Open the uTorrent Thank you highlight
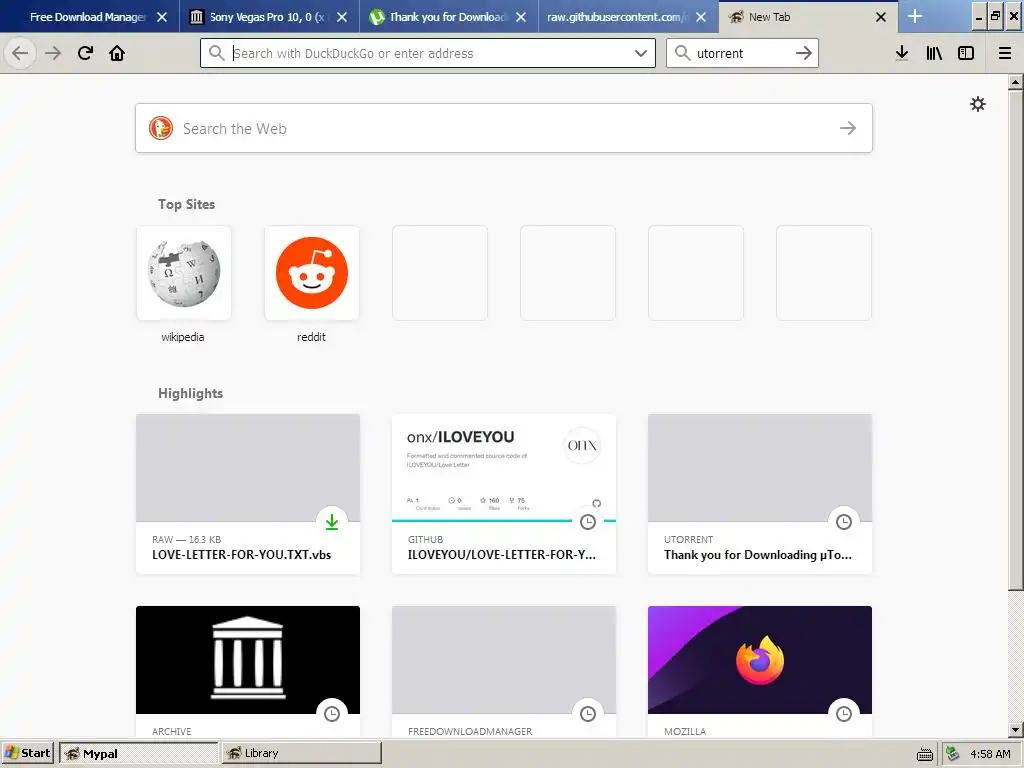This screenshot has width=1024, height=768. click(x=760, y=494)
